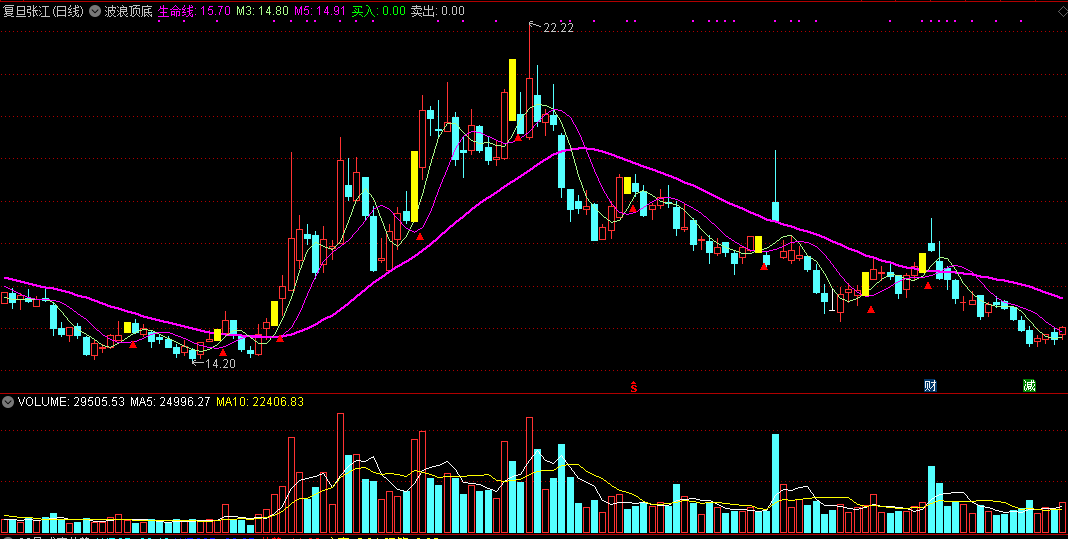The image size is (1068, 539).
Task: Open the 财 financial report marker
Action: [x=930, y=386]
